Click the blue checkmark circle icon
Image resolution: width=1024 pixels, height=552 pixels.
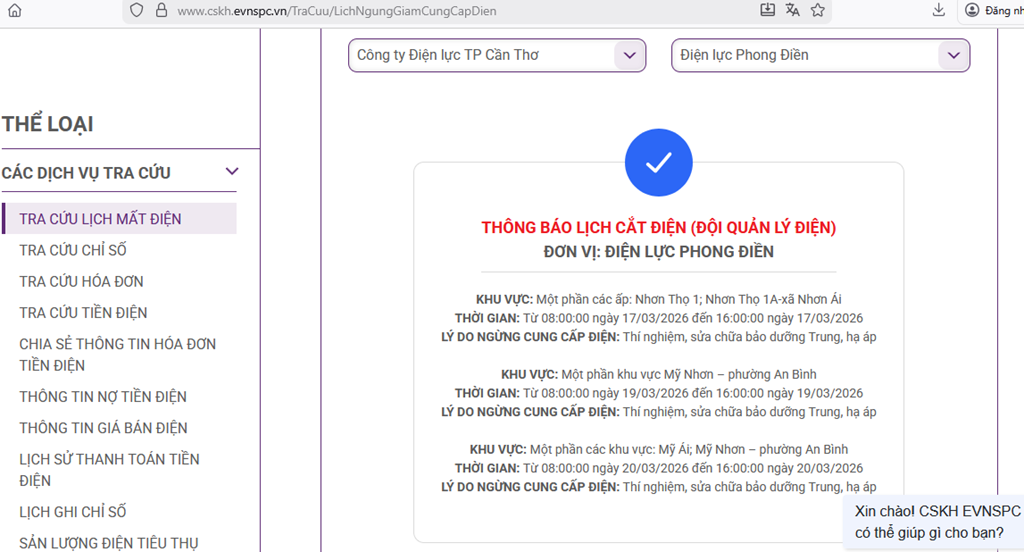tap(658, 162)
